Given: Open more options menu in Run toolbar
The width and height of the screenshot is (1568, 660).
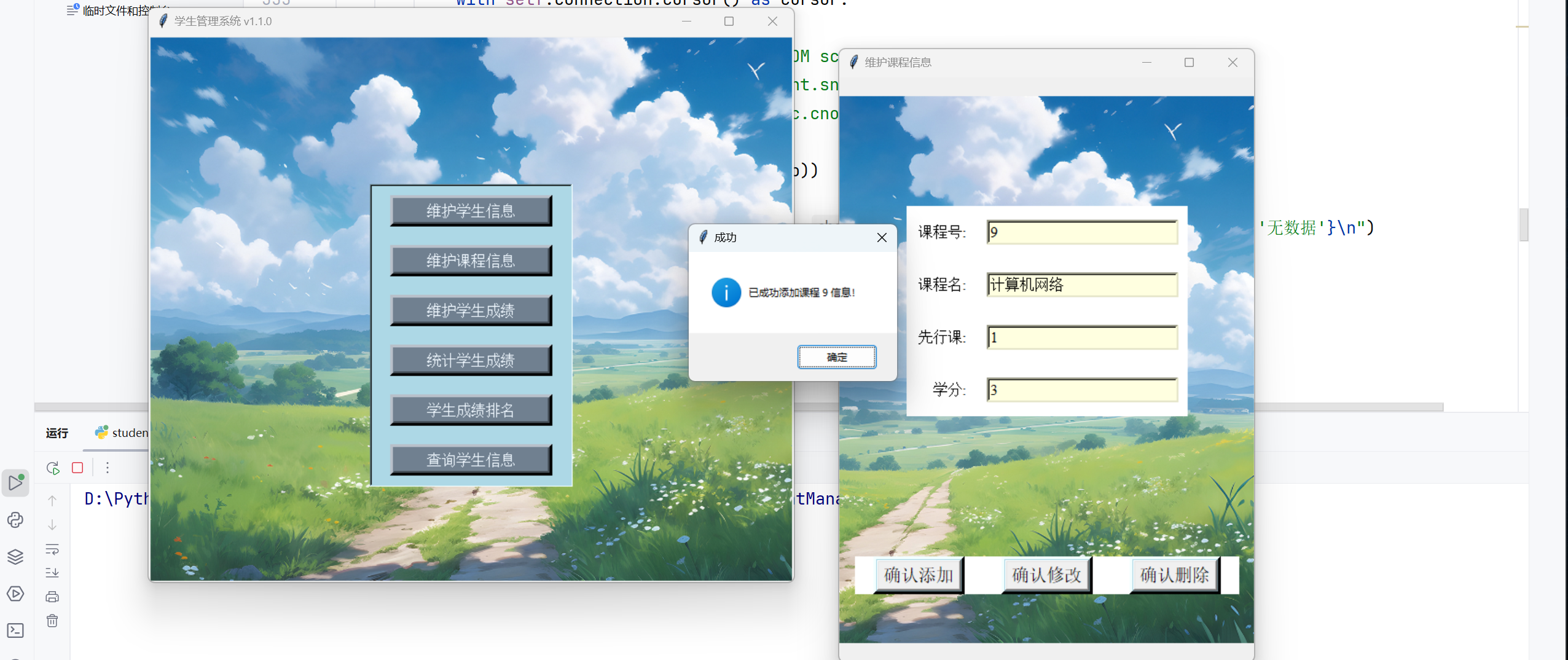Looking at the screenshot, I should [108, 468].
